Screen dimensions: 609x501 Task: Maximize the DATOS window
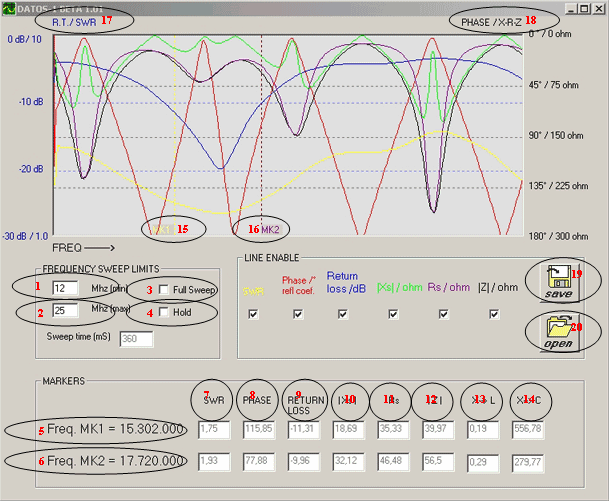582,7
